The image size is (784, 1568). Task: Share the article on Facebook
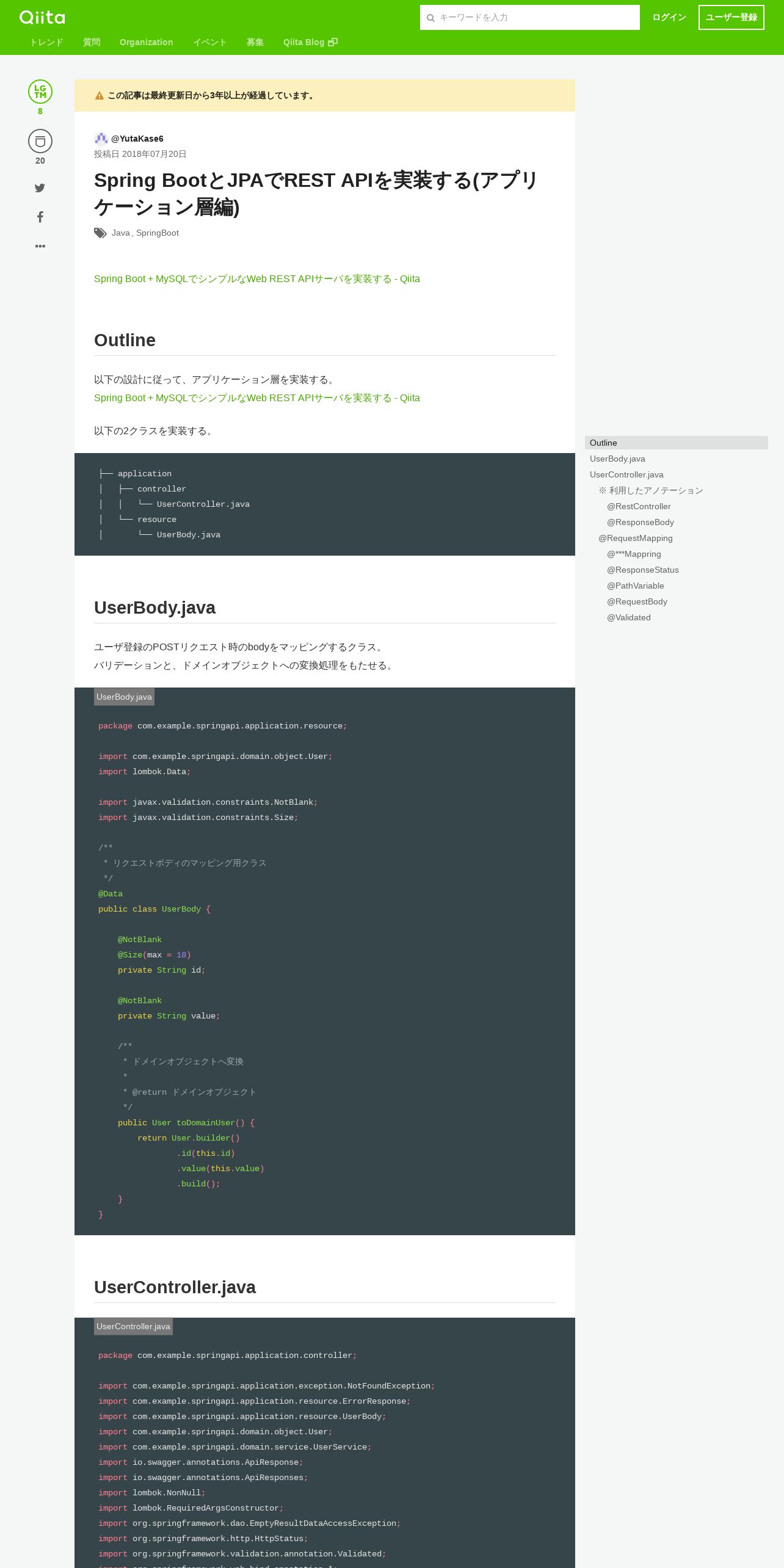(x=40, y=217)
